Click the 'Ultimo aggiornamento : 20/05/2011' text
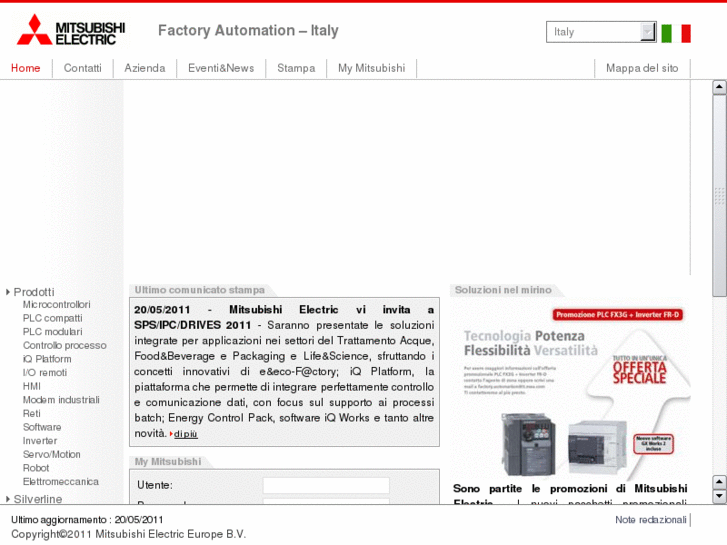 pyautogui.click(x=87, y=519)
